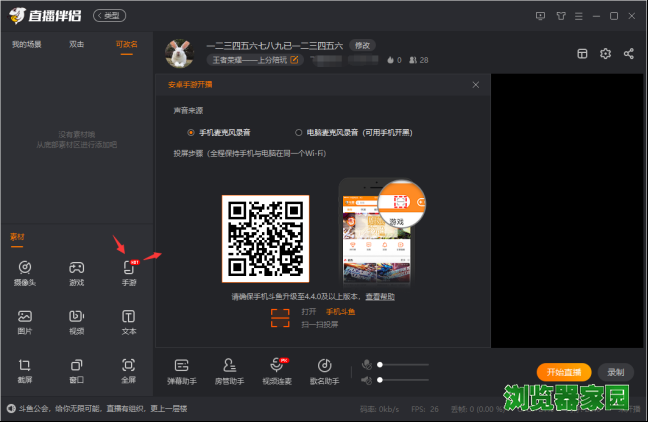This screenshot has width=648, height=422.
Task: Click the FPS: 26 status entry
Action: pos(425,409)
